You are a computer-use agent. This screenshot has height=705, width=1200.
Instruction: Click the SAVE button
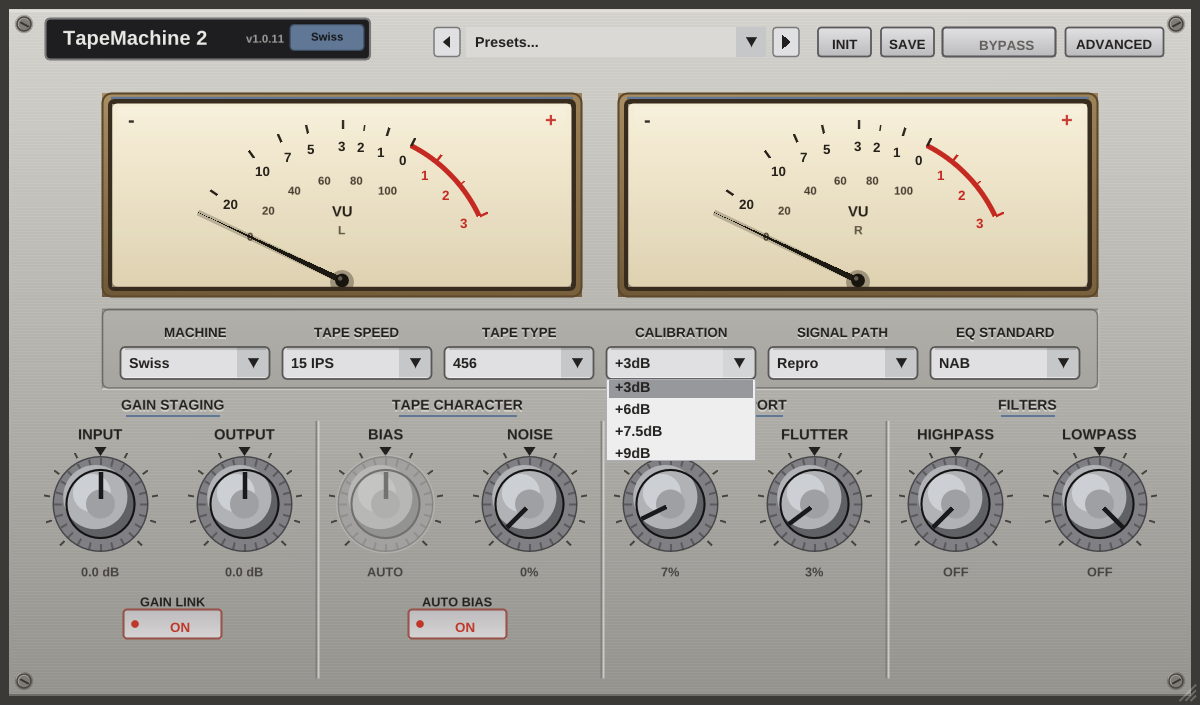[x=907, y=42]
